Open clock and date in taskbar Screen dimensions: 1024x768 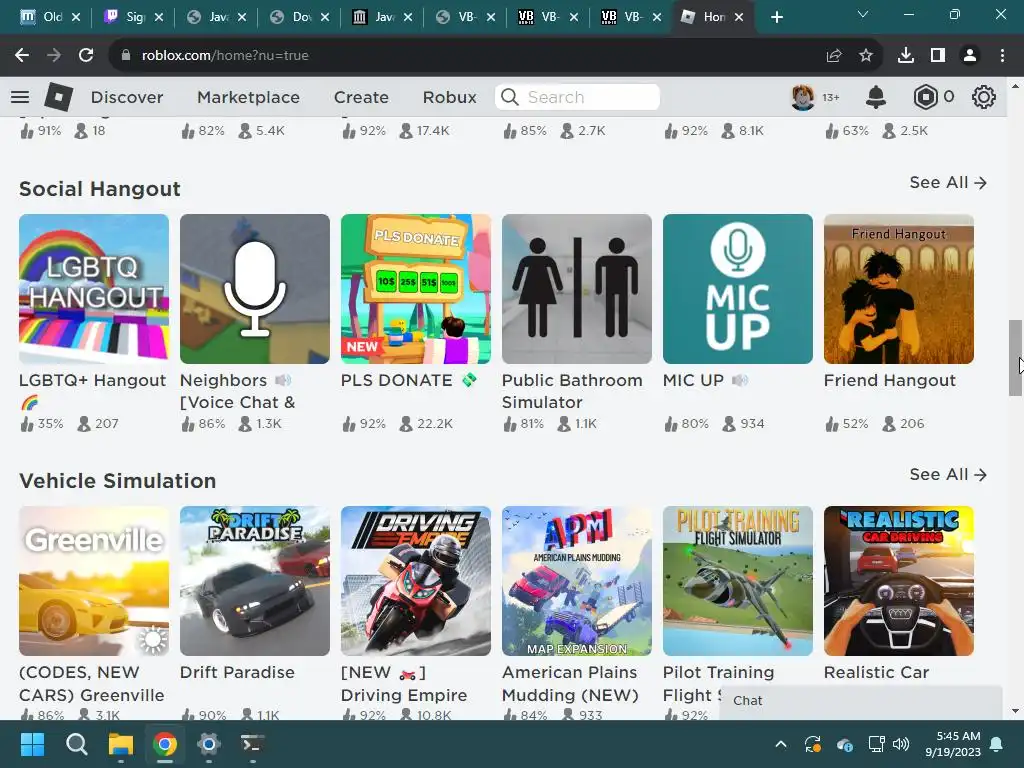pos(953,744)
